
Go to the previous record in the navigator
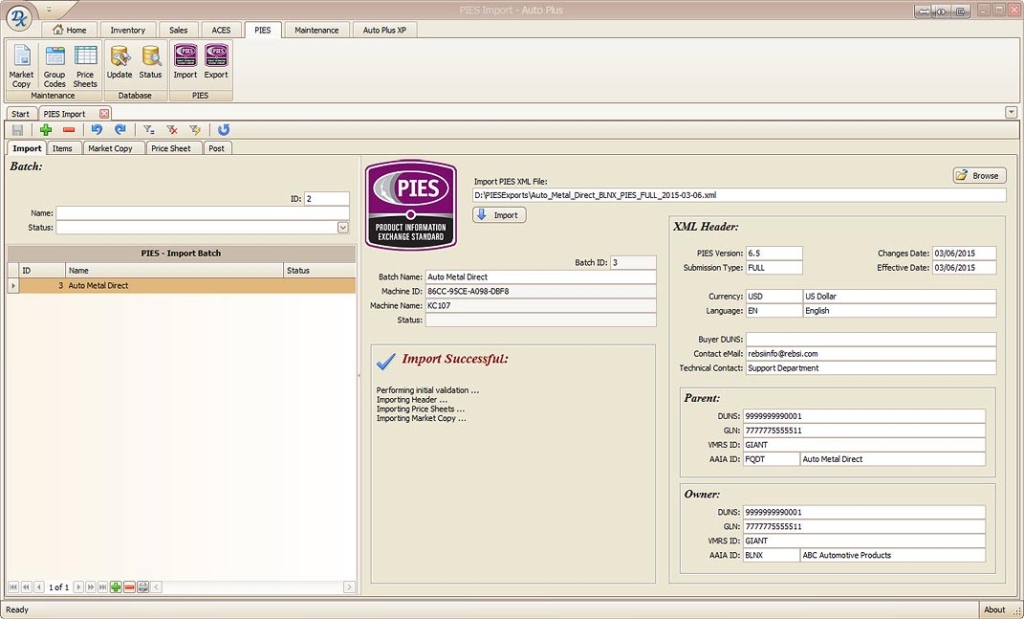point(39,587)
